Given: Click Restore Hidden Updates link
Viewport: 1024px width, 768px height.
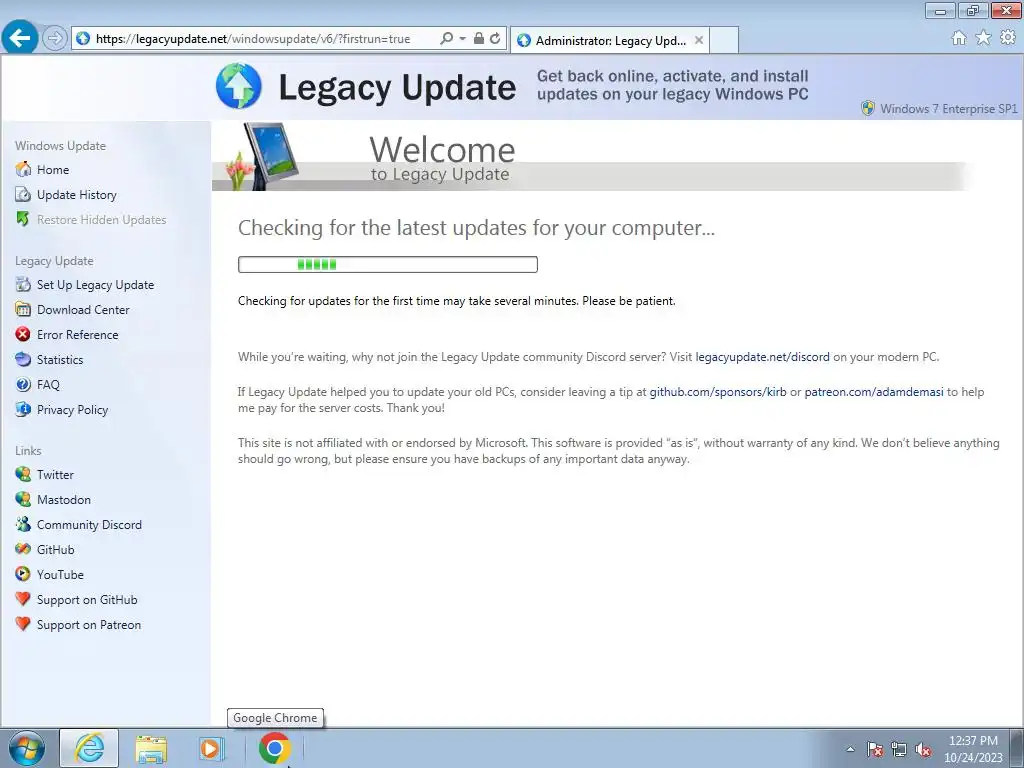Looking at the screenshot, I should (x=101, y=219).
